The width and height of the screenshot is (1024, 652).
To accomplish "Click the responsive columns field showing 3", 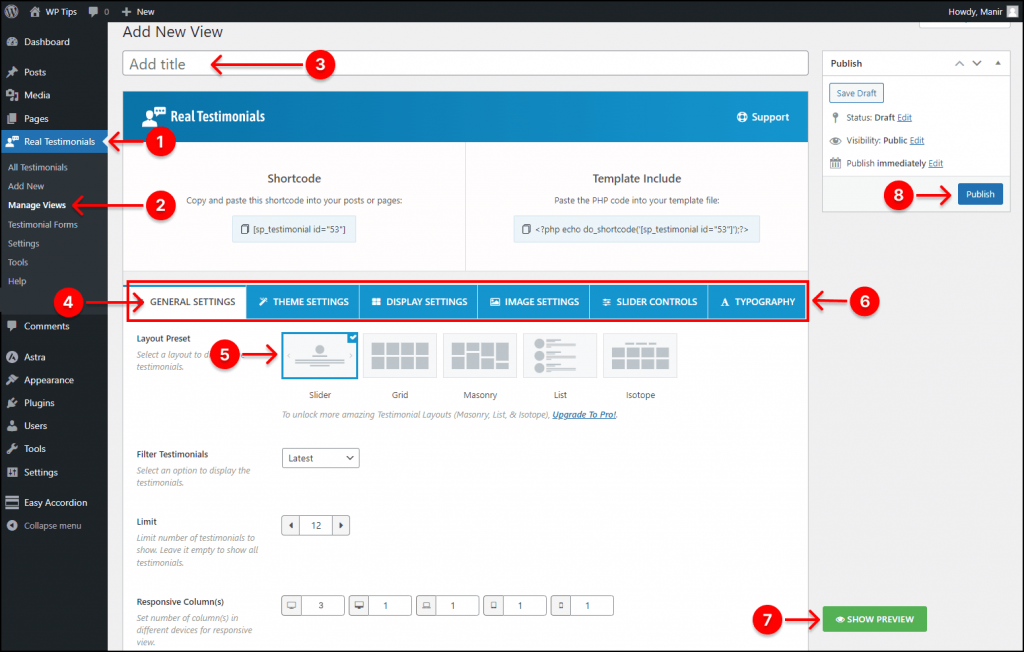I will 321,606.
